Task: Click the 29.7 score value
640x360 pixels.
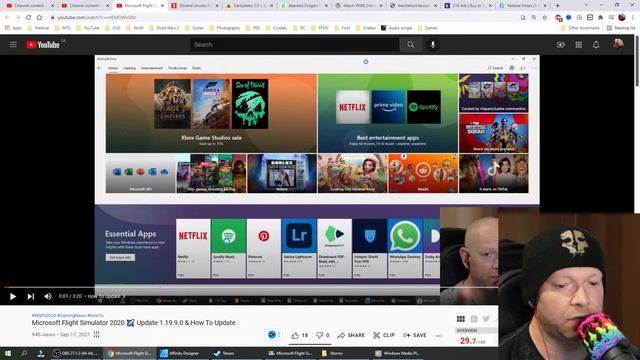Action: (468, 341)
